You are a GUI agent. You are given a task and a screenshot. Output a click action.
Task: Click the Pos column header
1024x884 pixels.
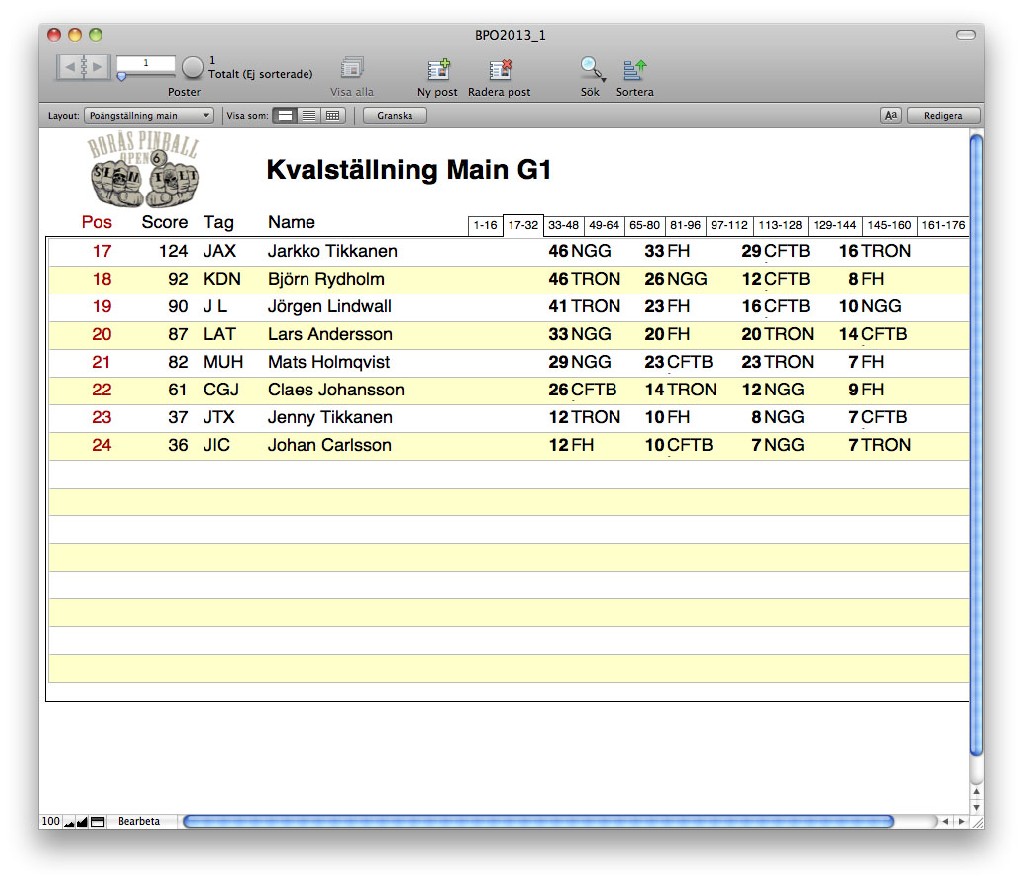pyautogui.click(x=97, y=222)
